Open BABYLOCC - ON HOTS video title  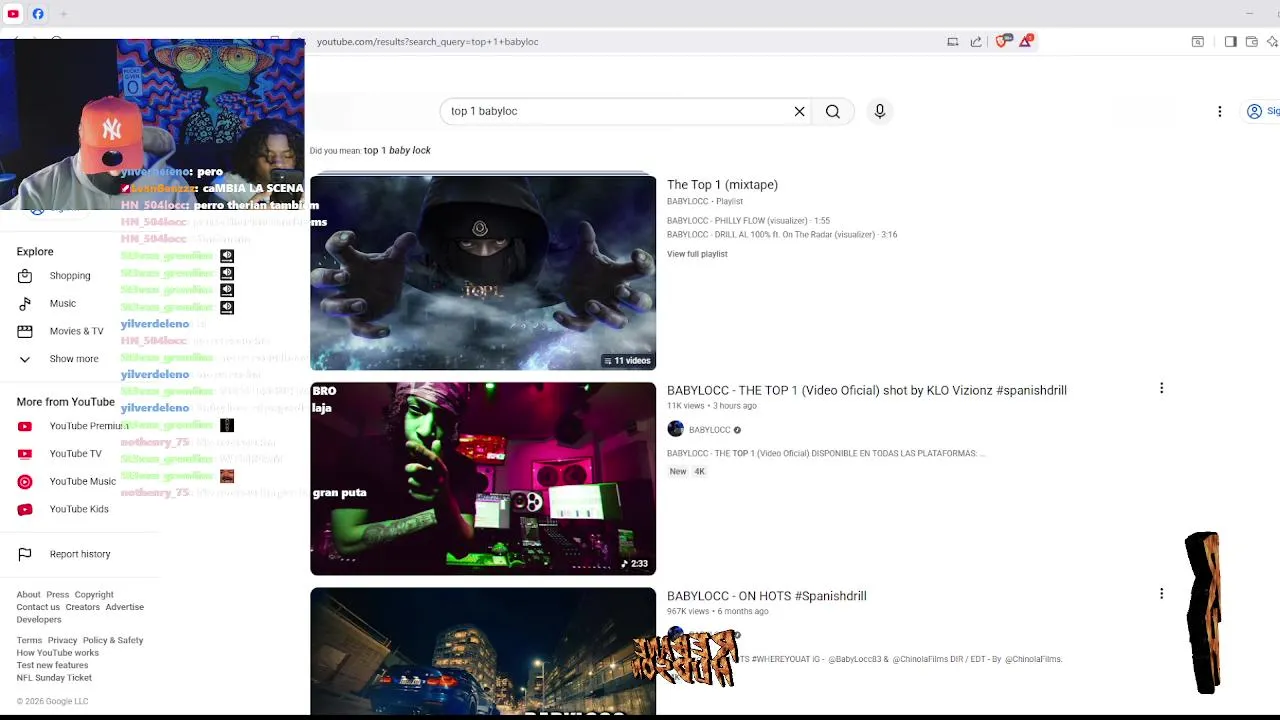click(767, 596)
